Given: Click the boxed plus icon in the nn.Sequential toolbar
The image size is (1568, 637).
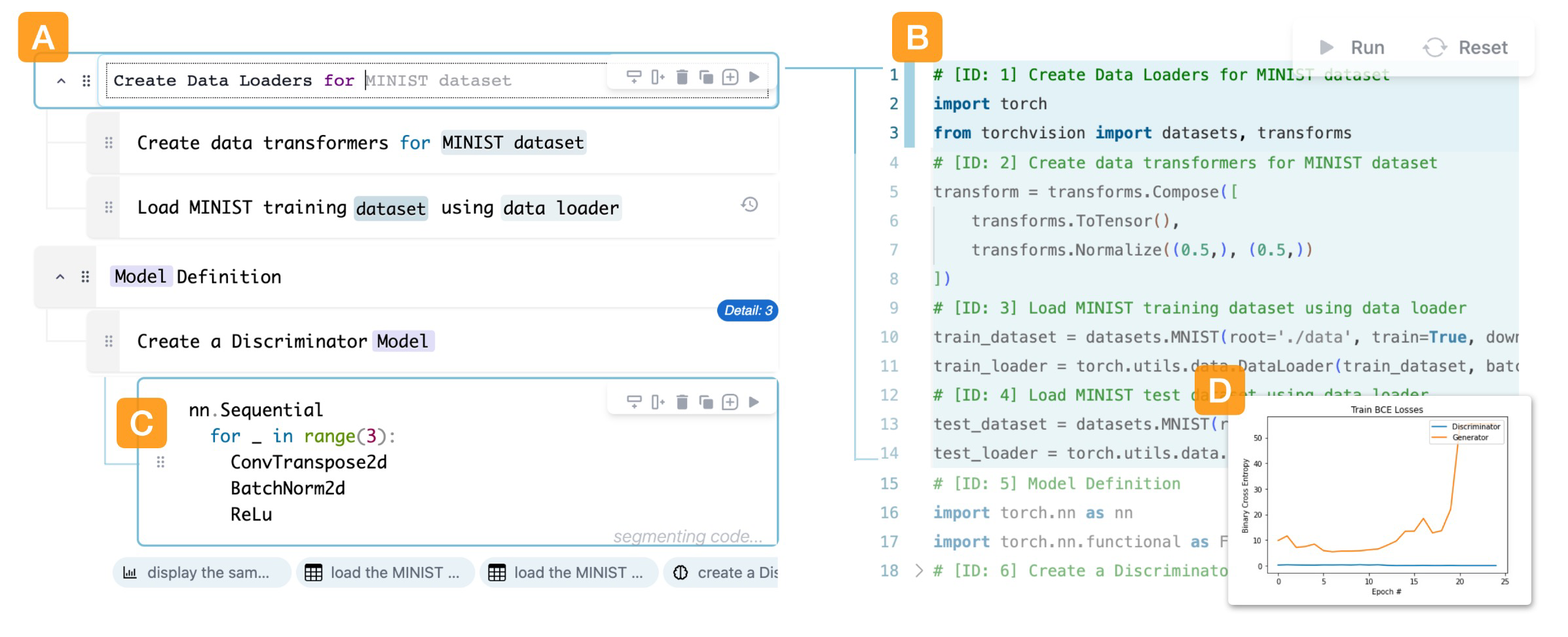Looking at the screenshot, I should [x=730, y=402].
